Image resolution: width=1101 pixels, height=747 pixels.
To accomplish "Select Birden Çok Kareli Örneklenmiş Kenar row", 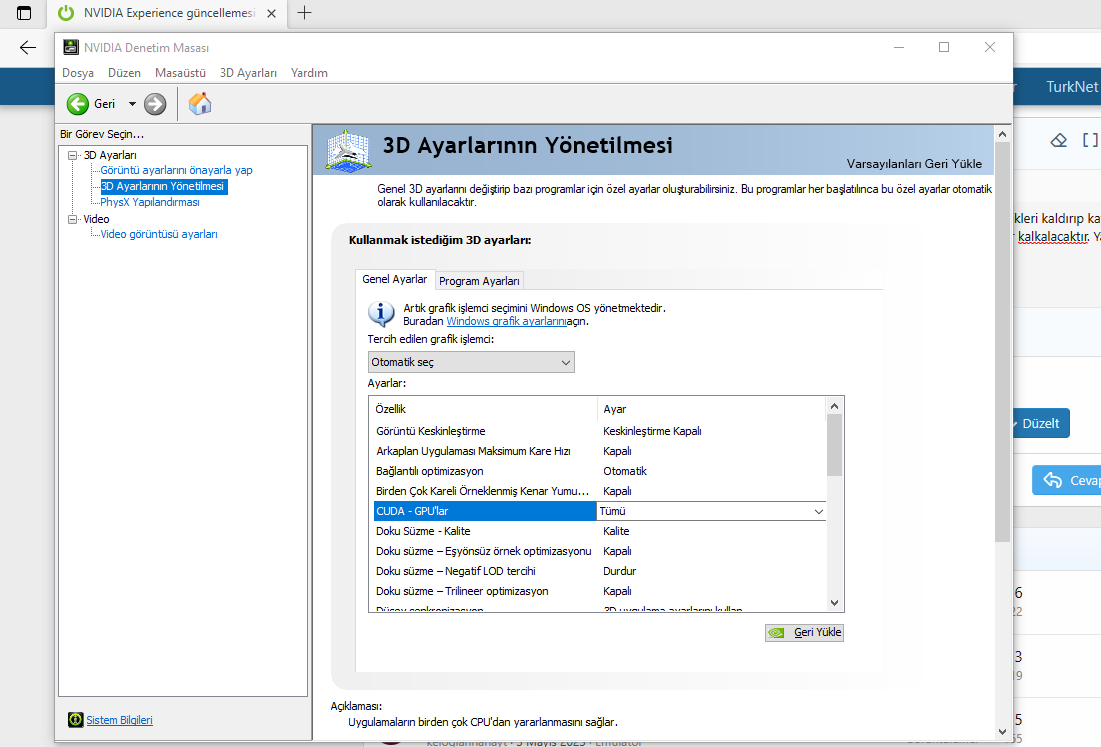I will coord(598,491).
